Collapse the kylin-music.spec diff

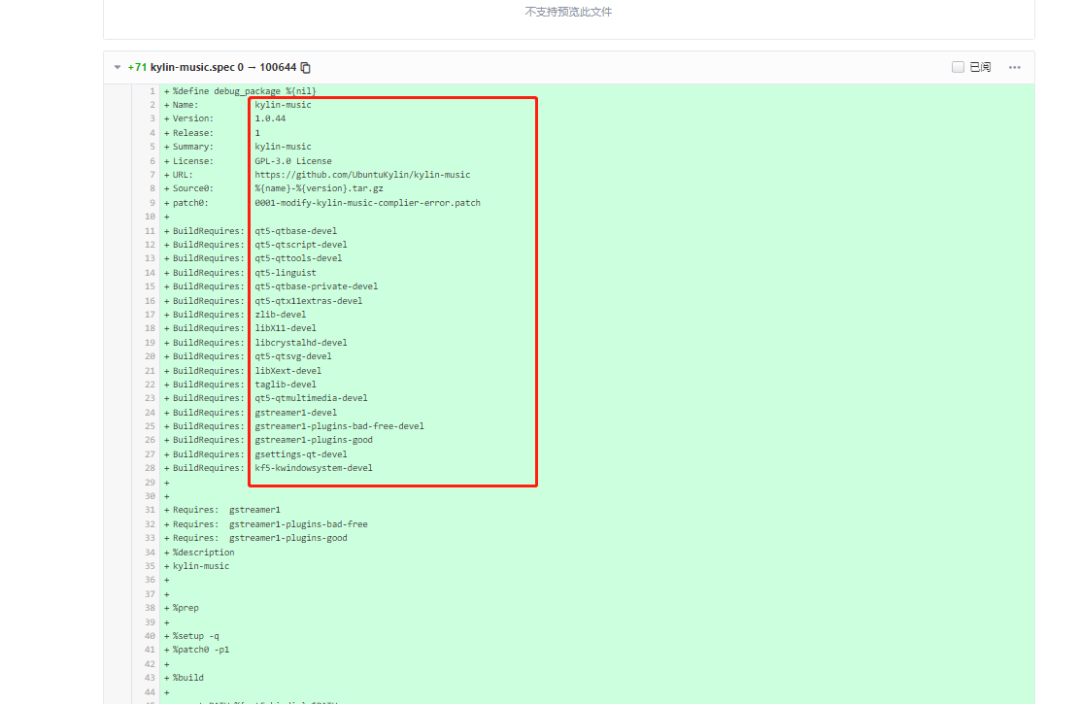pyautogui.click(x=117, y=68)
